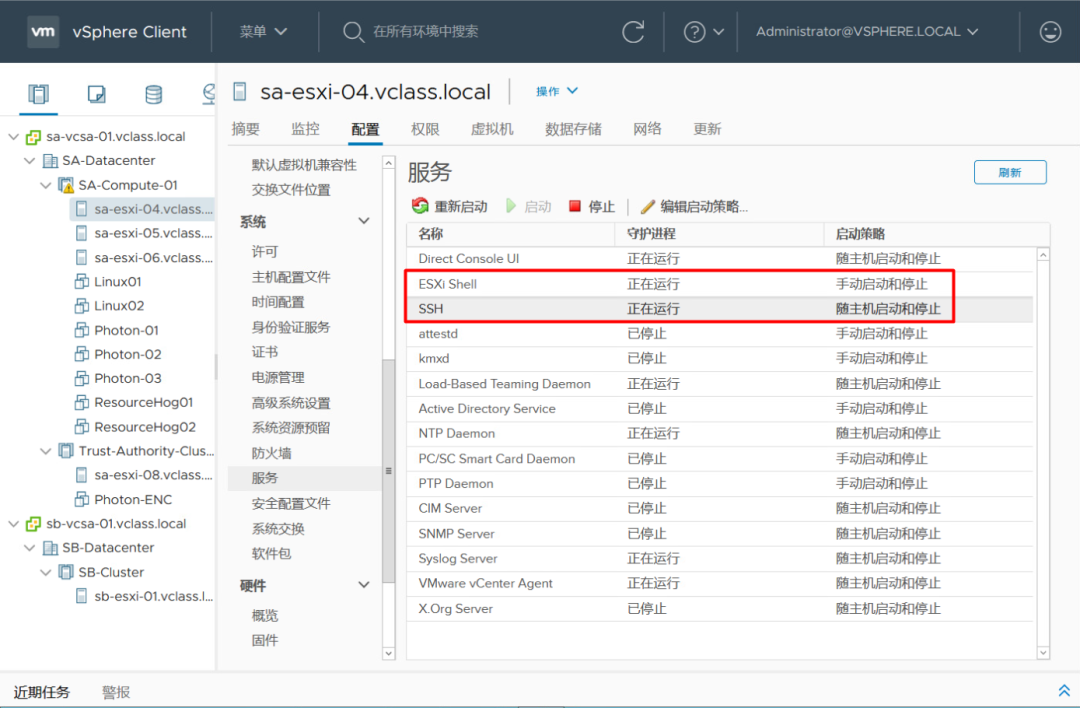The height and width of the screenshot is (708, 1080).
Task: Click the Photon-01 virtual machine icon
Action: coord(81,330)
